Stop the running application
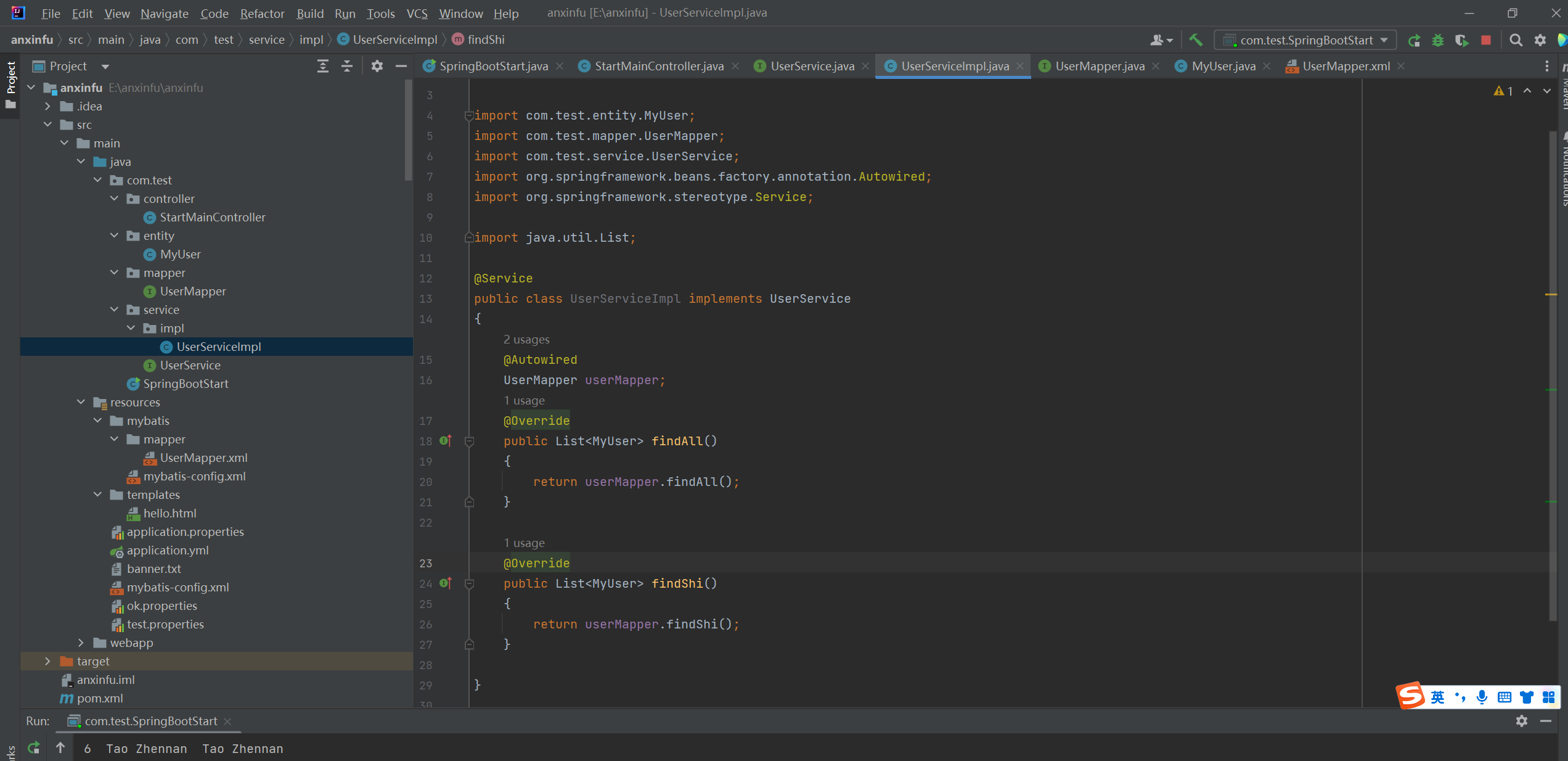1568x761 pixels. (x=1486, y=40)
